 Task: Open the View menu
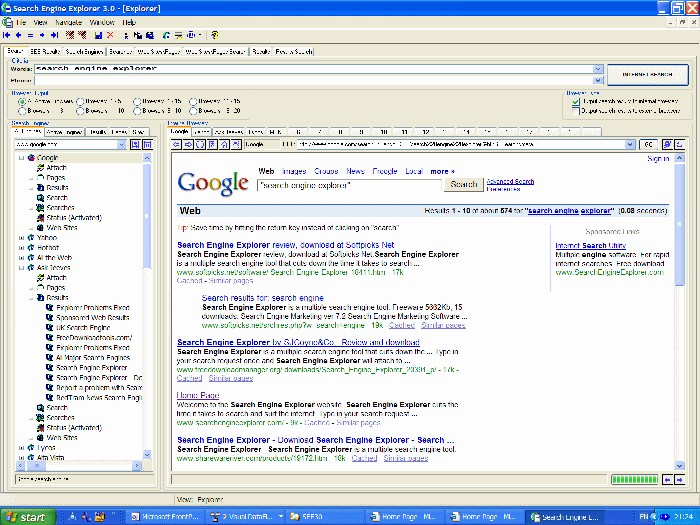tap(40, 22)
